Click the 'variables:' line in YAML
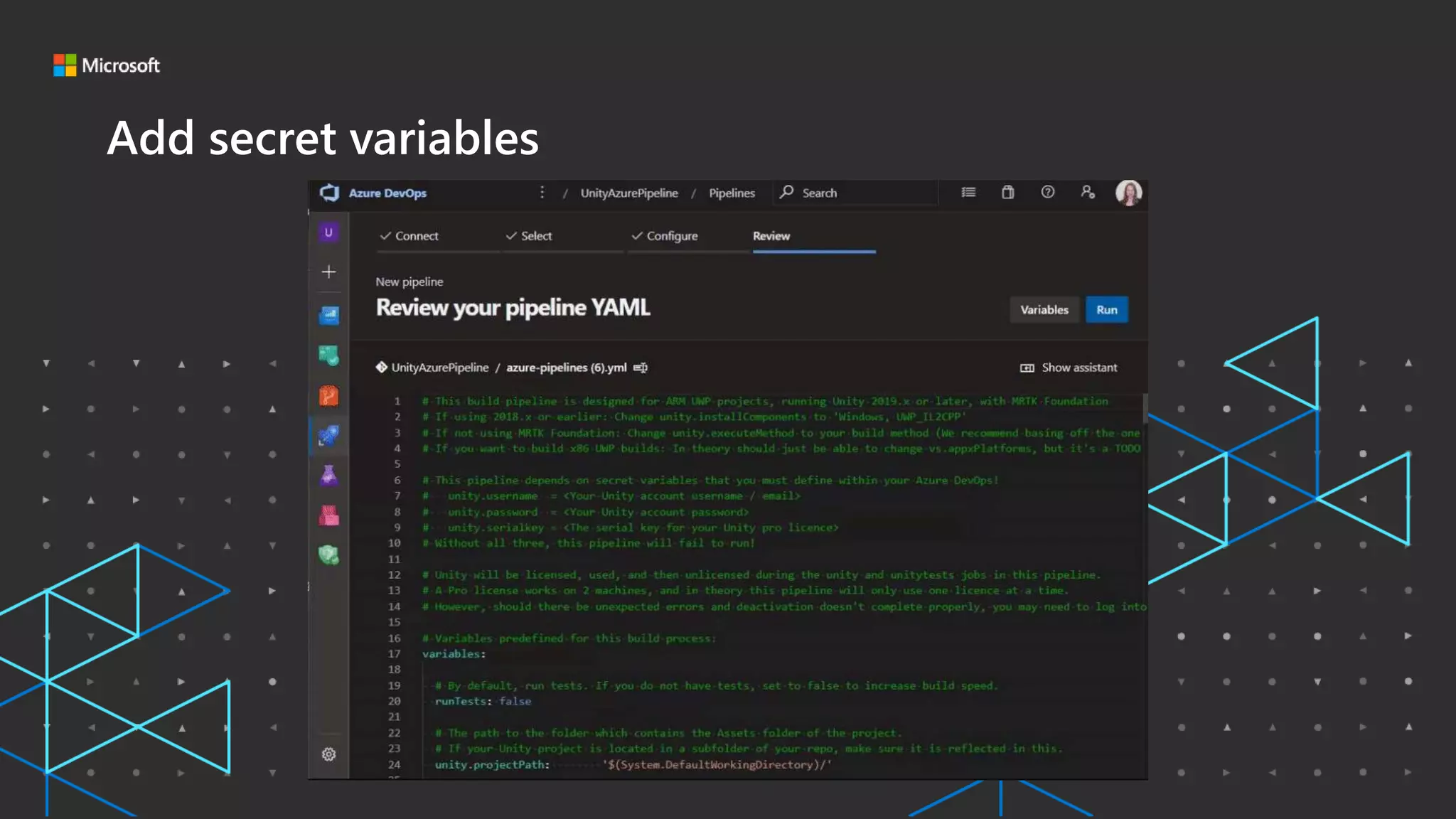 (454, 654)
